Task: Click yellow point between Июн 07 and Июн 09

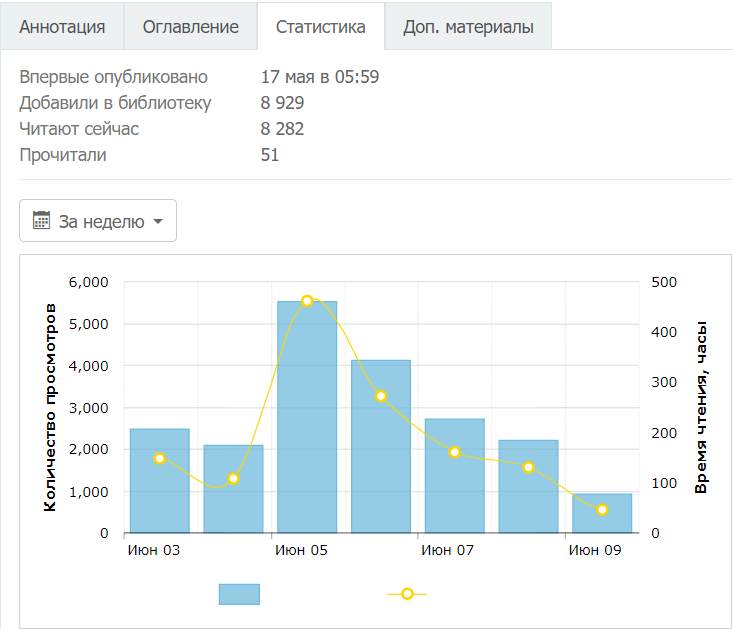Action: coord(529,467)
